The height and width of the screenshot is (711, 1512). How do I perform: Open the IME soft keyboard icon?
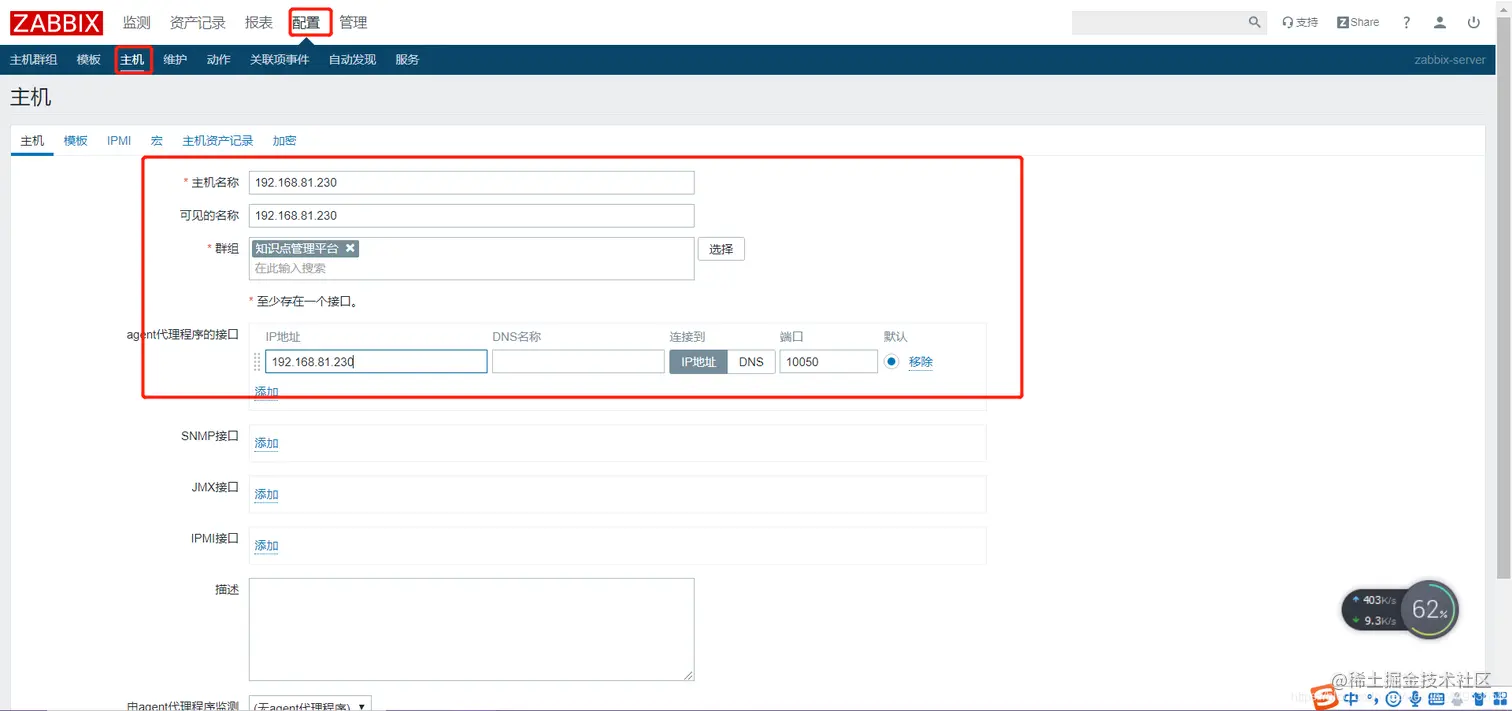pyautogui.click(x=1435, y=699)
